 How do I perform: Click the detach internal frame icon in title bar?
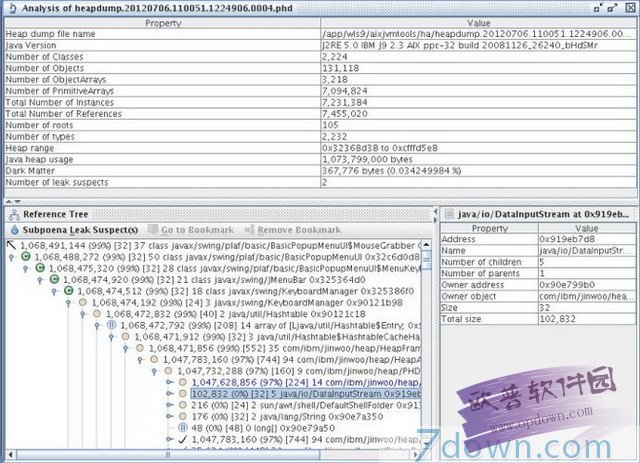tap(598, 8)
